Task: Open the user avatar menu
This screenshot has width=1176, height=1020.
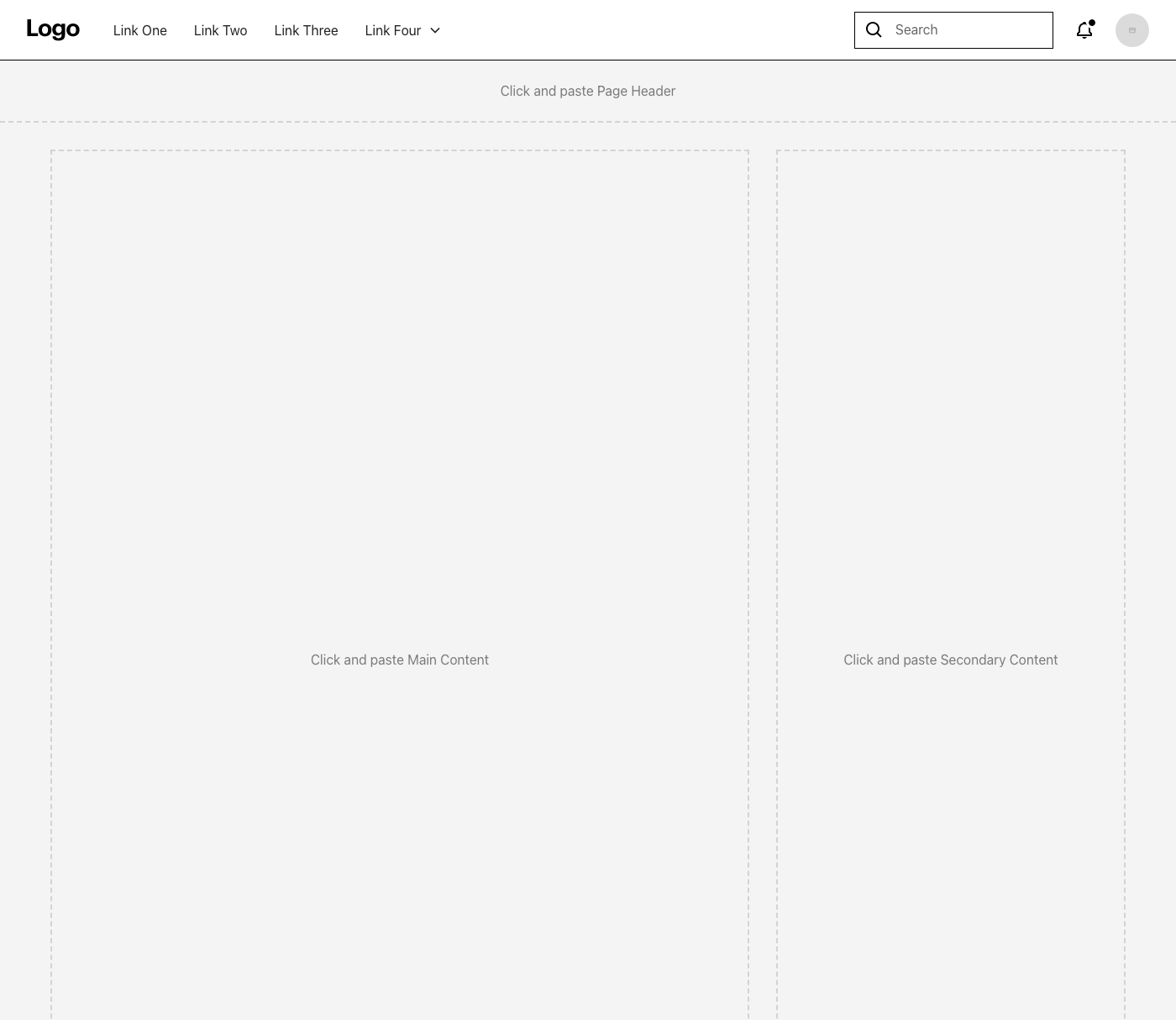Action: coord(1131,30)
